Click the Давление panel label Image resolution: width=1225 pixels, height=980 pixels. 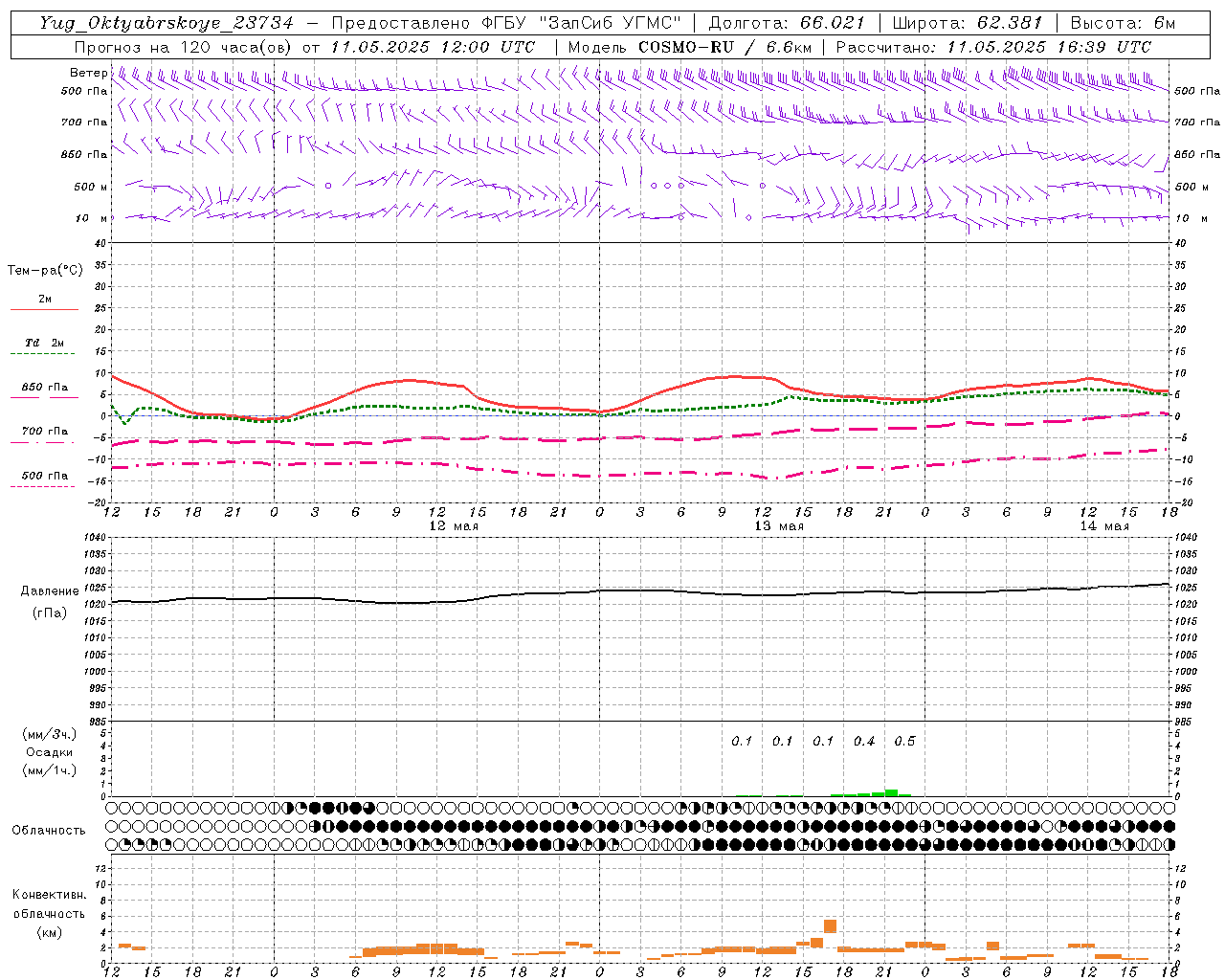pos(50,591)
